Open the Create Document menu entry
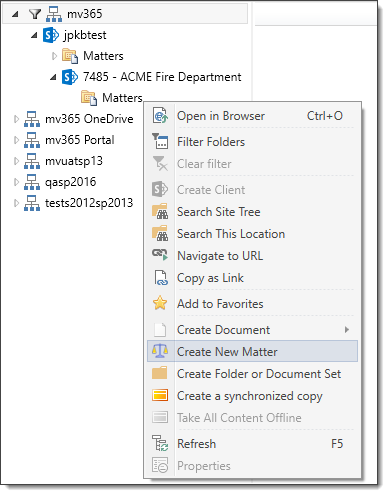388x495 pixels. pos(252,330)
